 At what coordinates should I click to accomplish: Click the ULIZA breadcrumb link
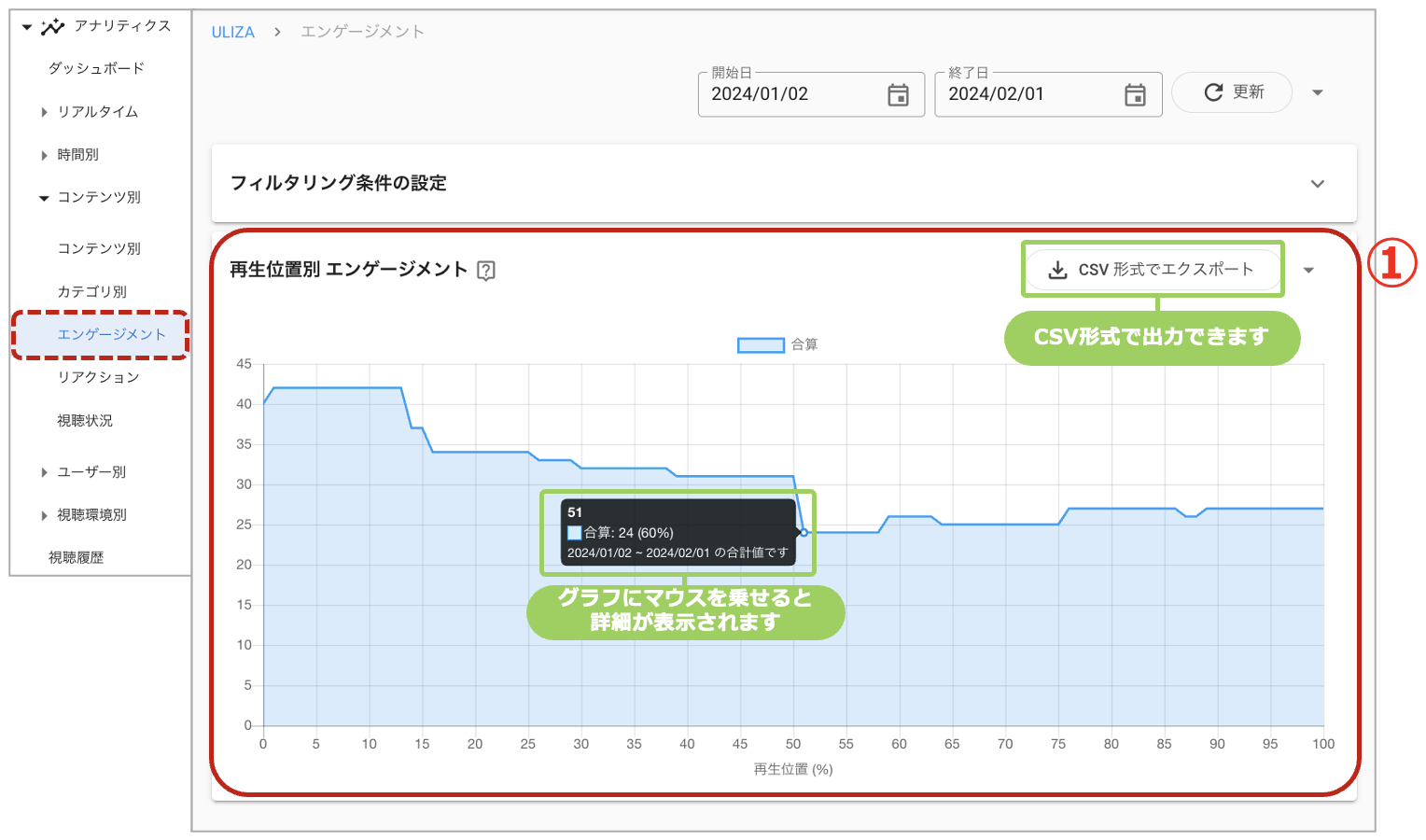(232, 32)
